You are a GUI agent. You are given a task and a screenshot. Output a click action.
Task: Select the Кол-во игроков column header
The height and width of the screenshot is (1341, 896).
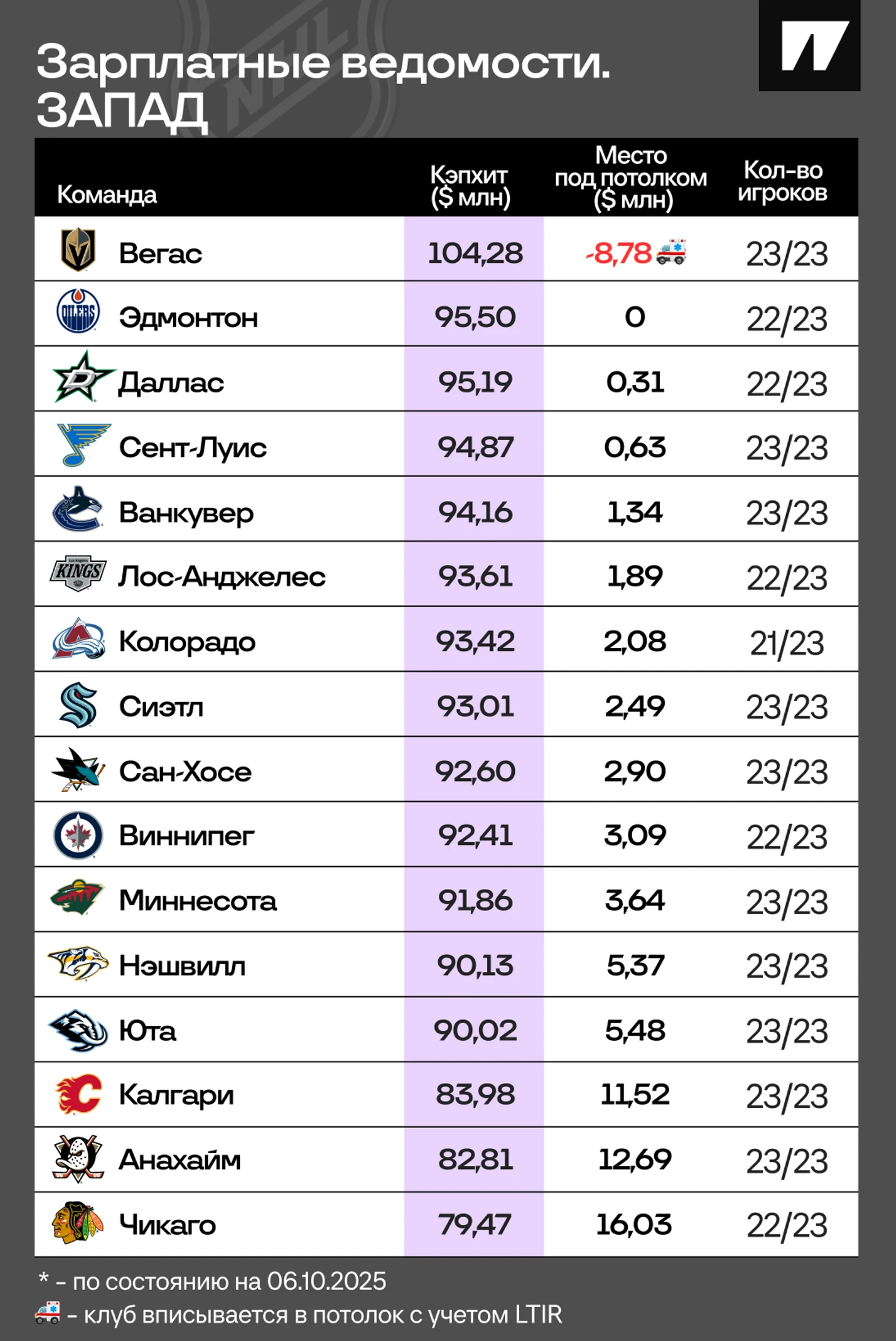point(782,181)
